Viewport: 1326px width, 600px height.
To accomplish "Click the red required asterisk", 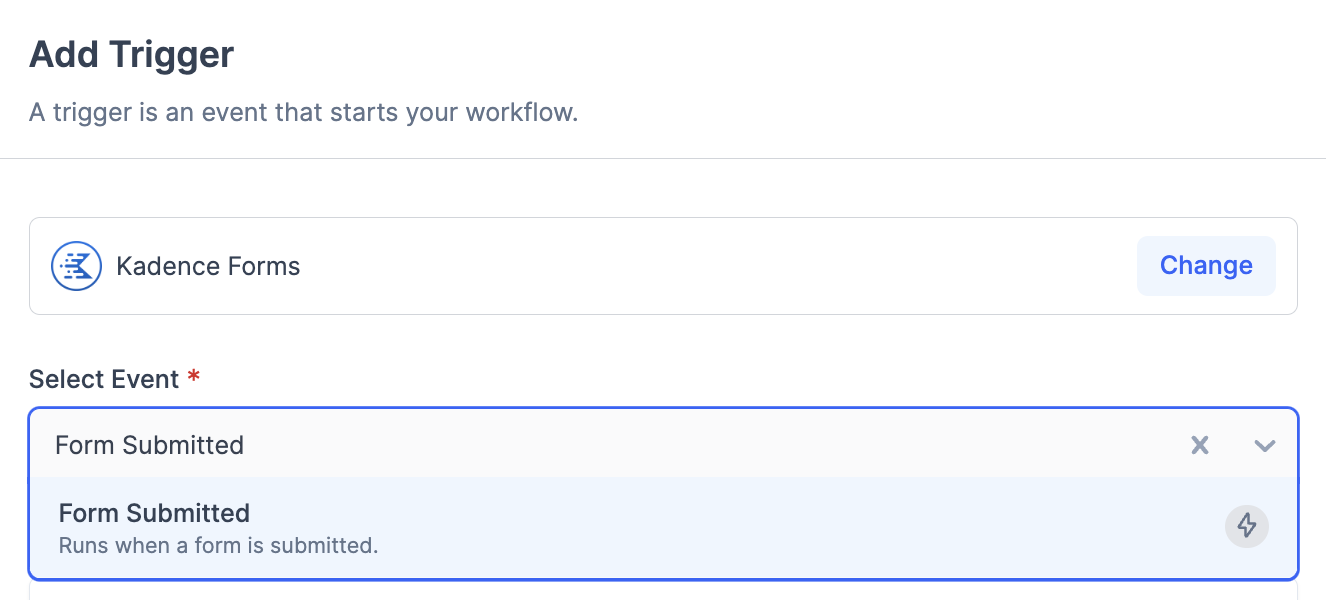I will [x=194, y=378].
